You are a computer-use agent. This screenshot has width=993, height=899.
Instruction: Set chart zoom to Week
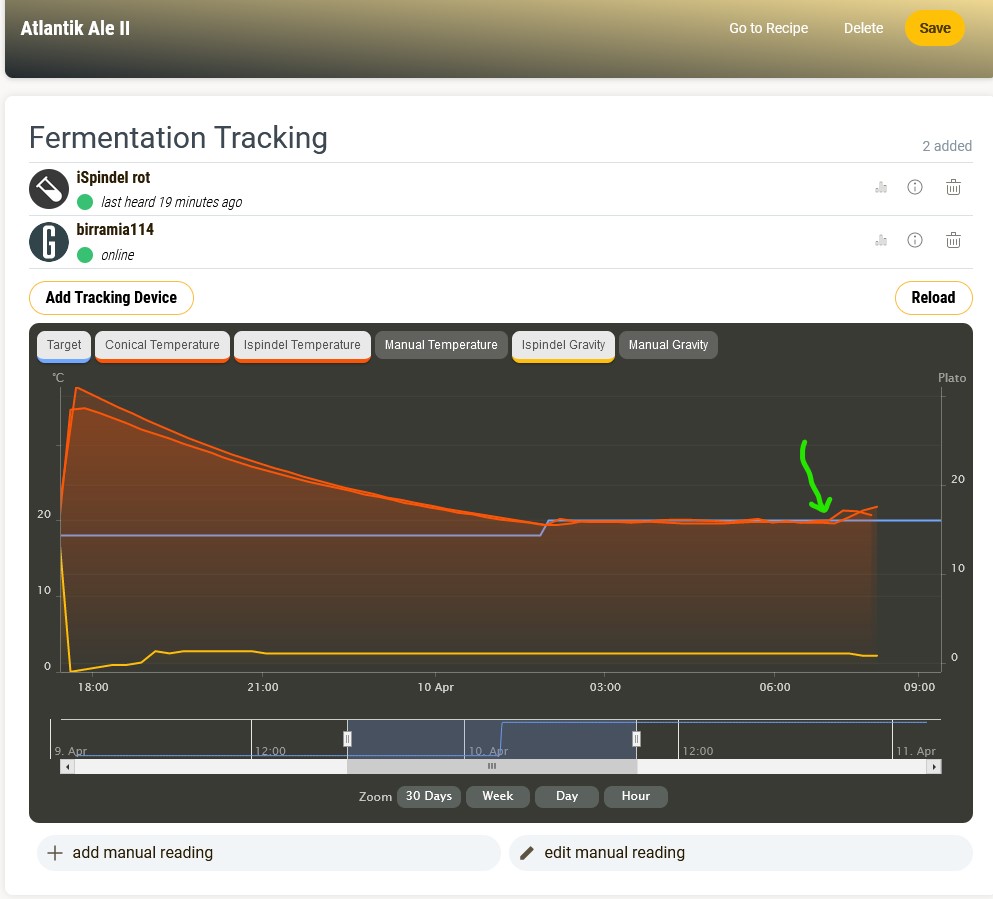pyautogui.click(x=497, y=796)
